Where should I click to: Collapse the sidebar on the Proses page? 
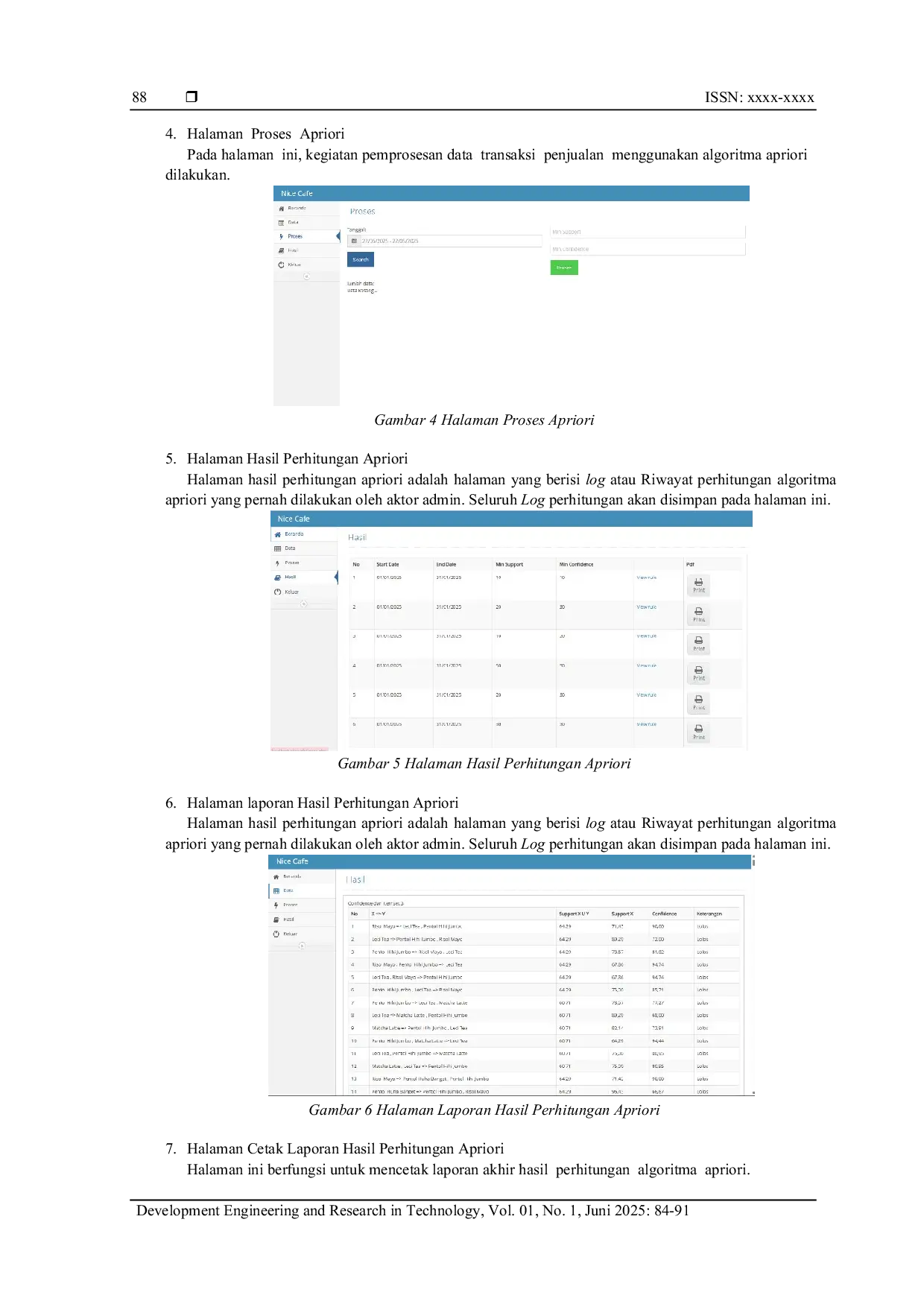[x=306, y=276]
